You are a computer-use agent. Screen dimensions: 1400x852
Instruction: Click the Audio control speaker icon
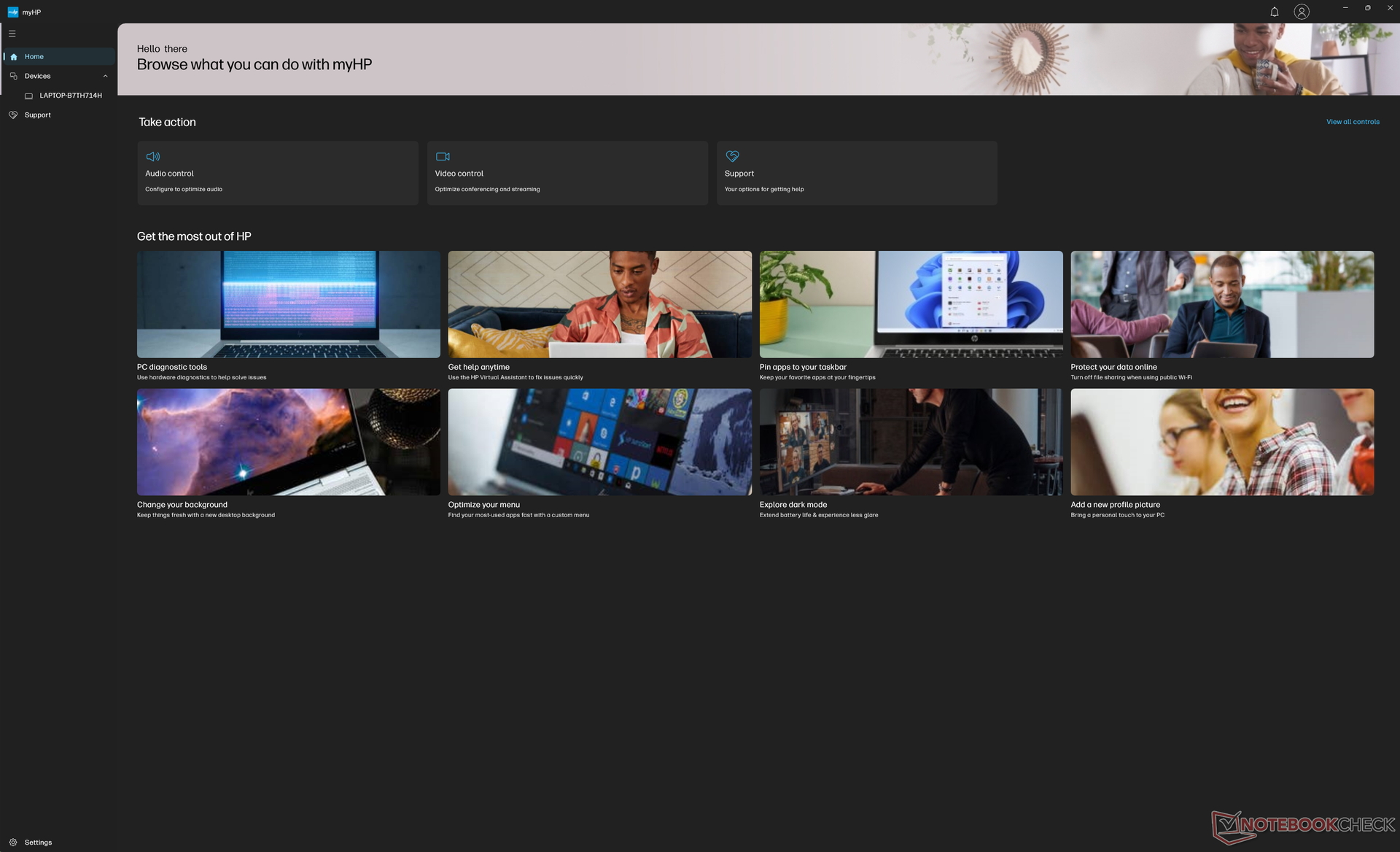click(152, 156)
